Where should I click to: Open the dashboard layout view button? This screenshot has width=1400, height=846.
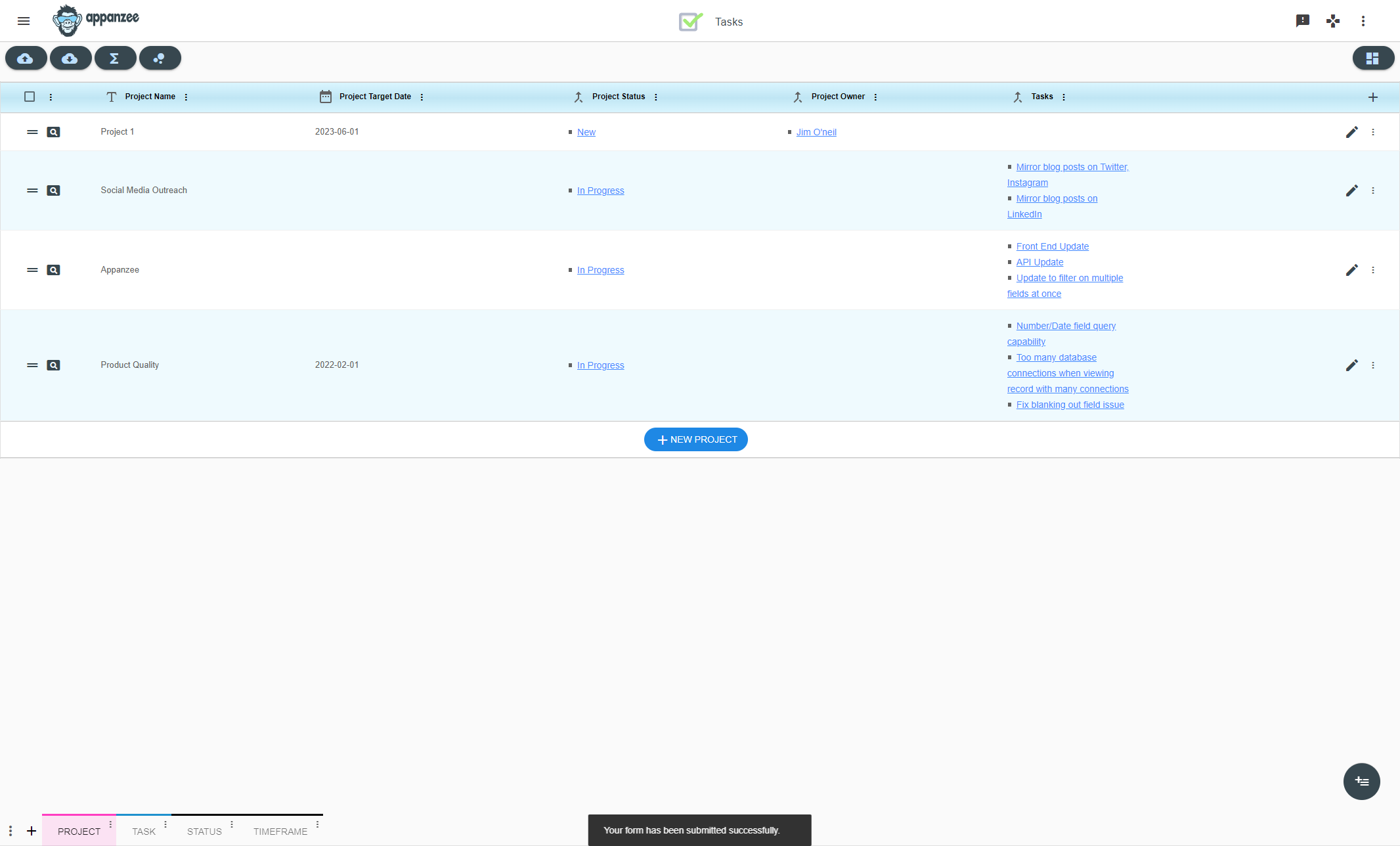click(1372, 58)
